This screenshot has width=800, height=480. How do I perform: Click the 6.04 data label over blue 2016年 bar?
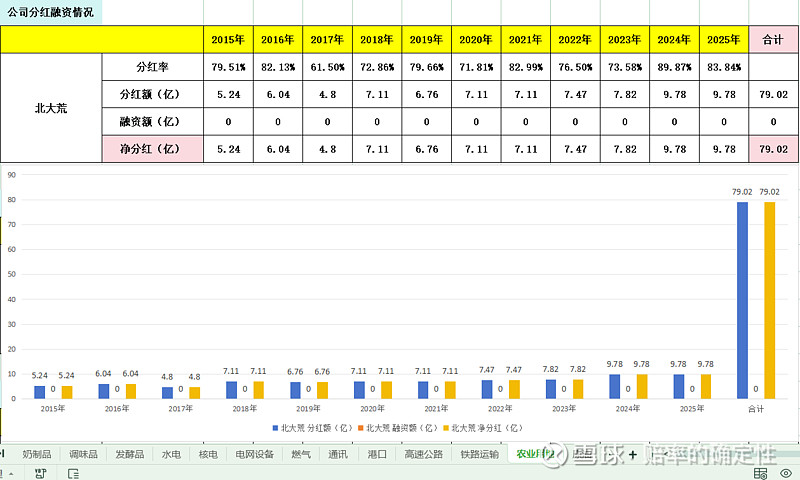(x=103, y=373)
